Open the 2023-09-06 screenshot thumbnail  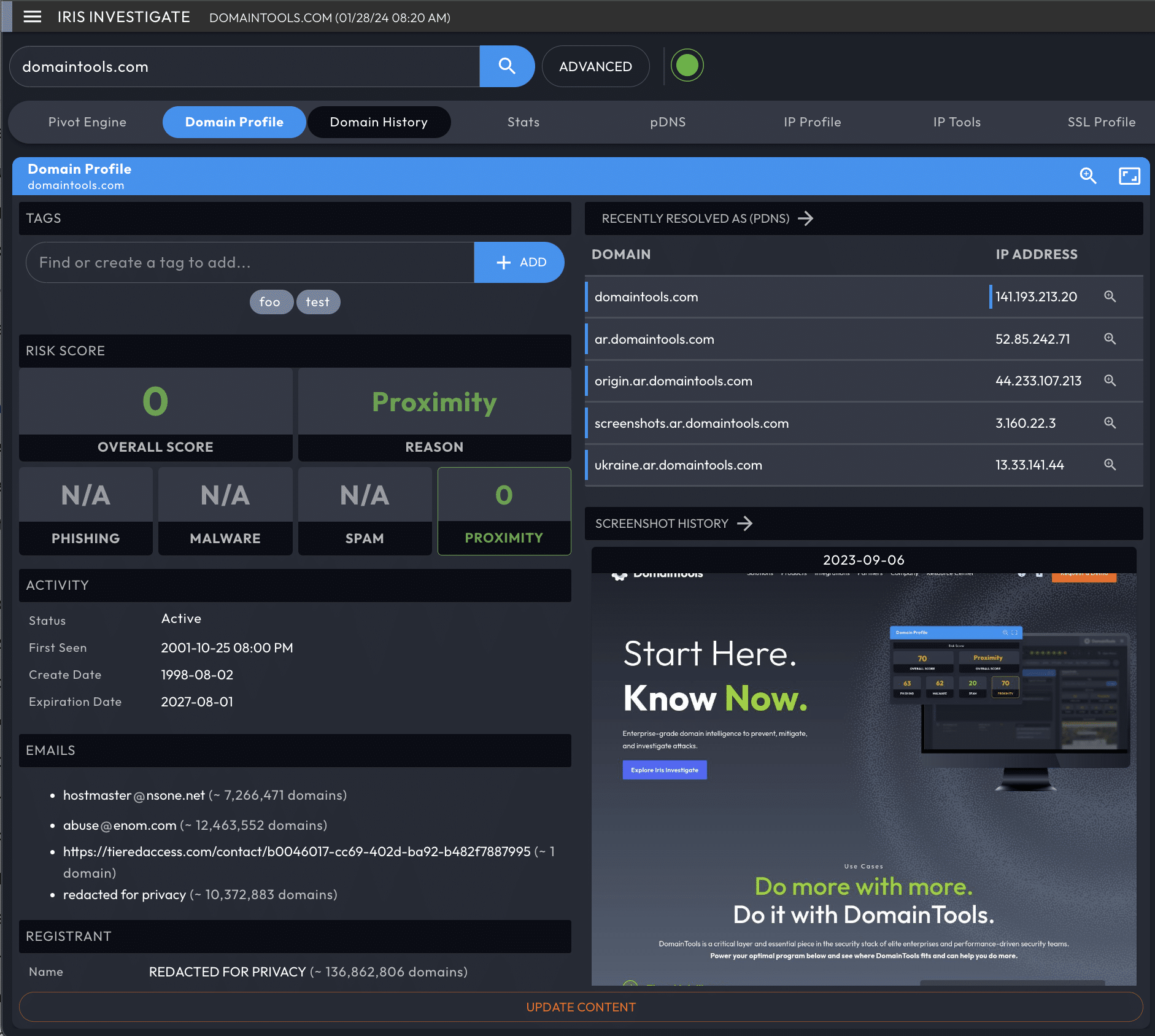click(863, 766)
